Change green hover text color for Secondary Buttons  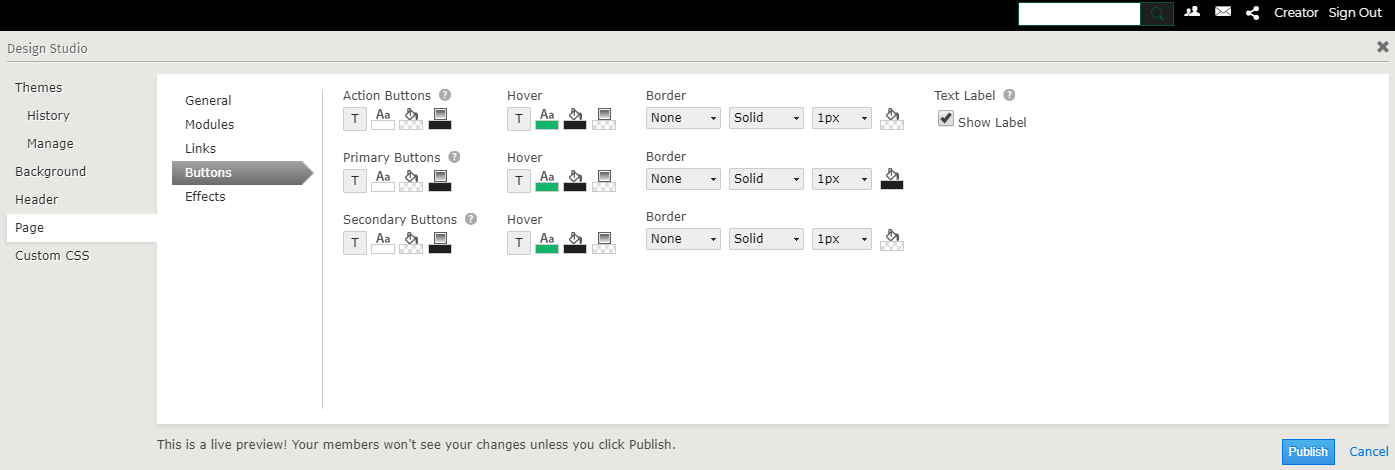tap(547, 242)
